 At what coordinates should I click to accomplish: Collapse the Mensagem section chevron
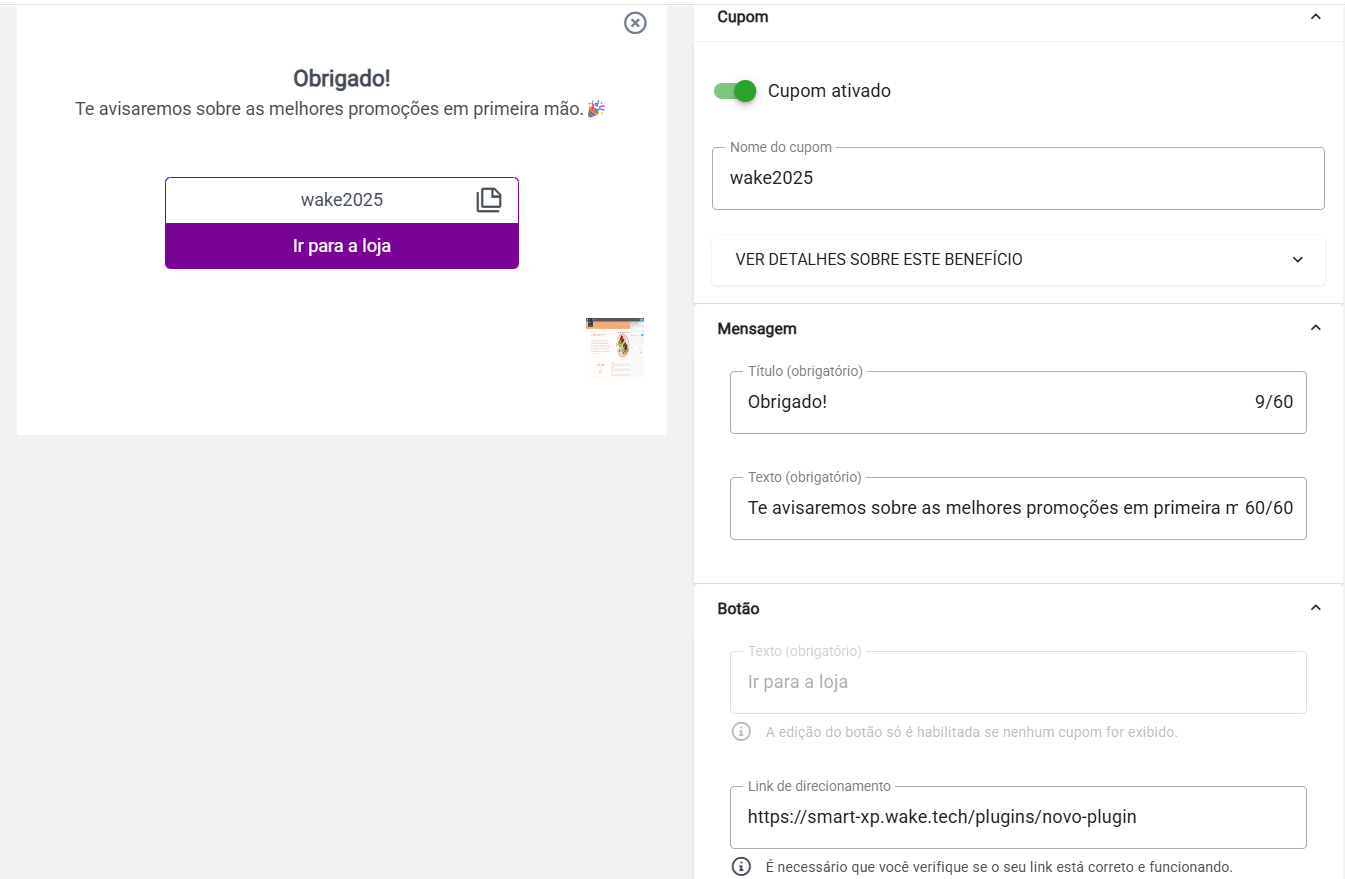point(1316,328)
